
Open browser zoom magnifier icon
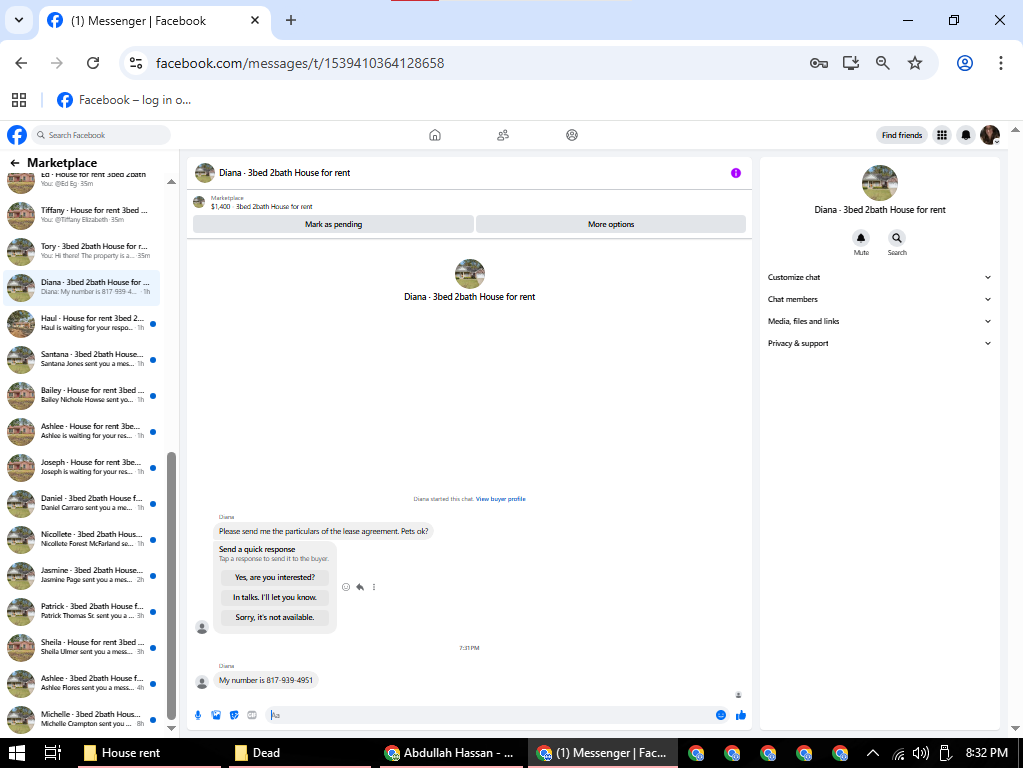coord(883,63)
